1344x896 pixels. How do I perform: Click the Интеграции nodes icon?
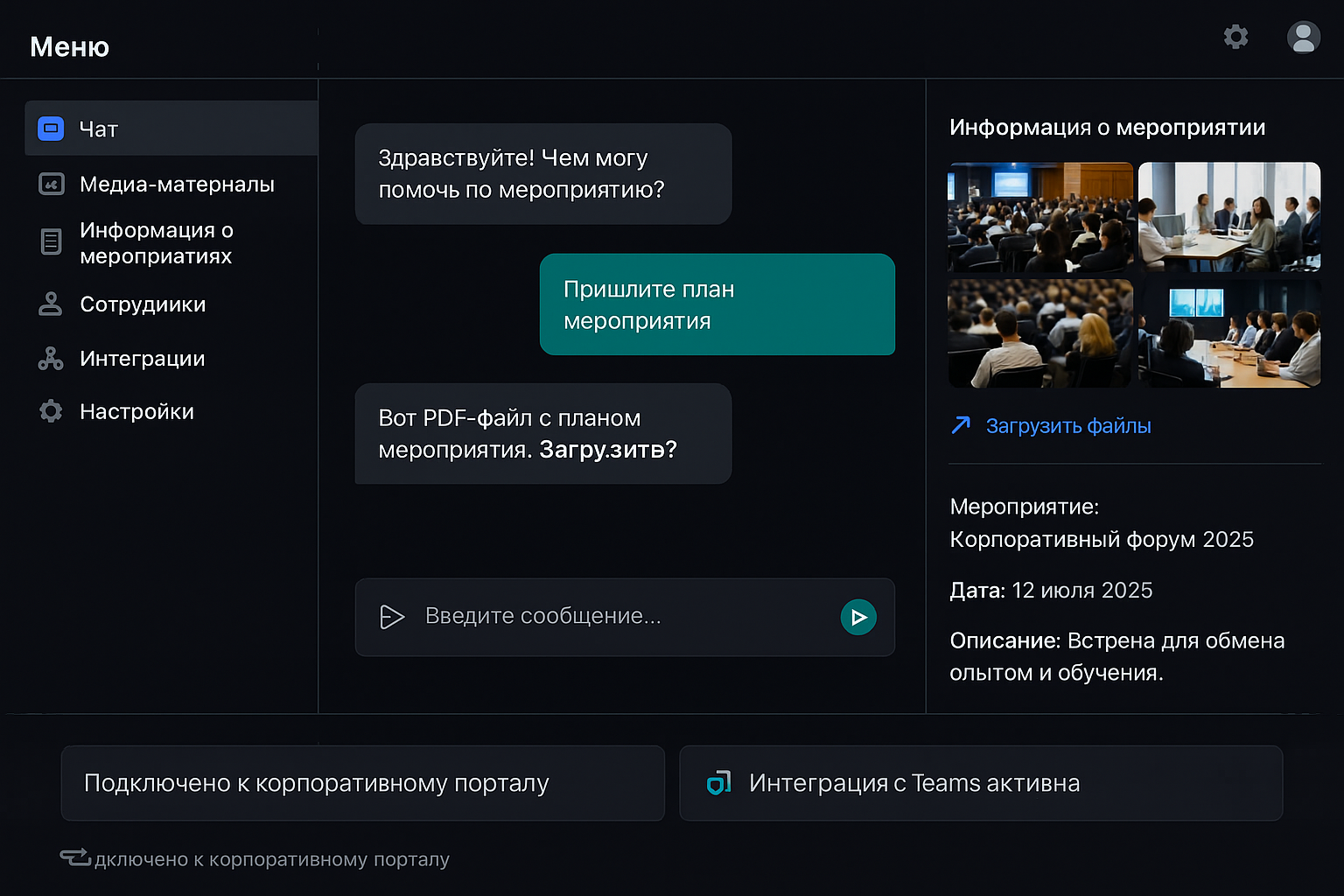click(51, 358)
